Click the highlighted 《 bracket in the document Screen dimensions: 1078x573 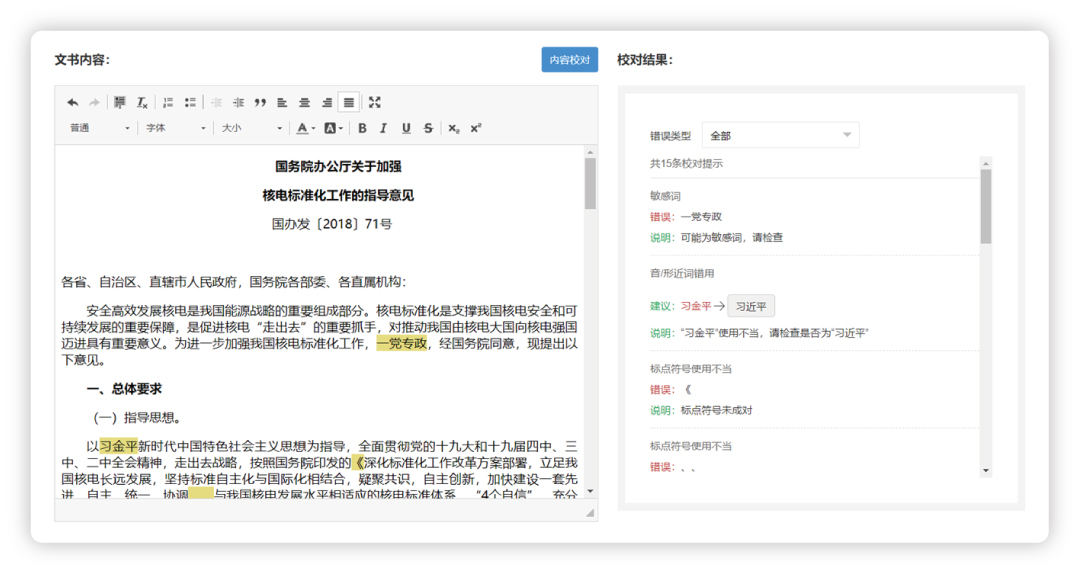(x=358, y=462)
